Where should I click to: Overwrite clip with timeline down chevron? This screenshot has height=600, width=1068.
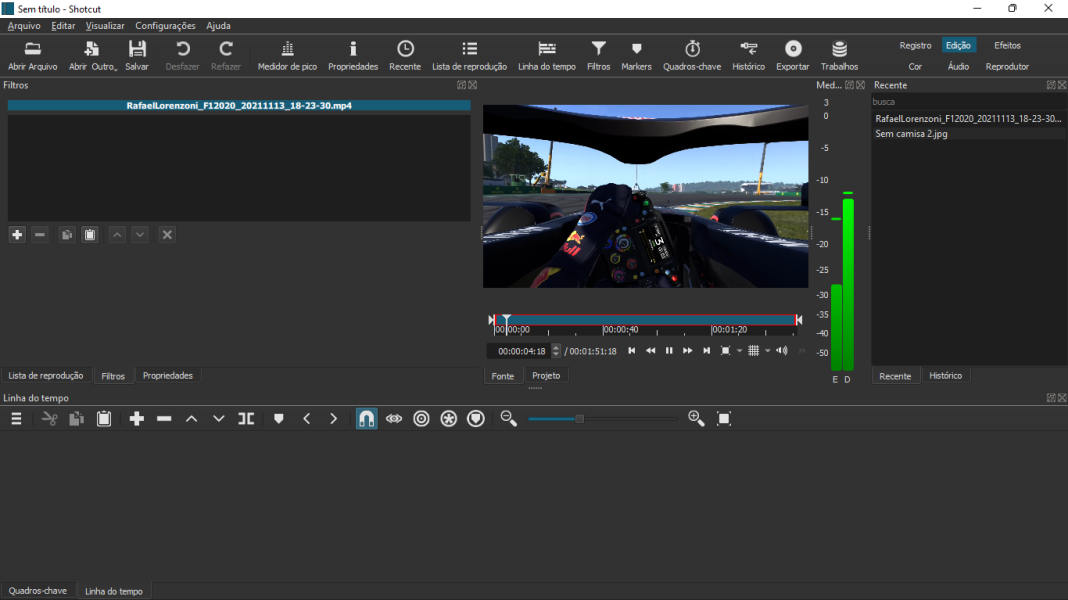coord(219,419)
